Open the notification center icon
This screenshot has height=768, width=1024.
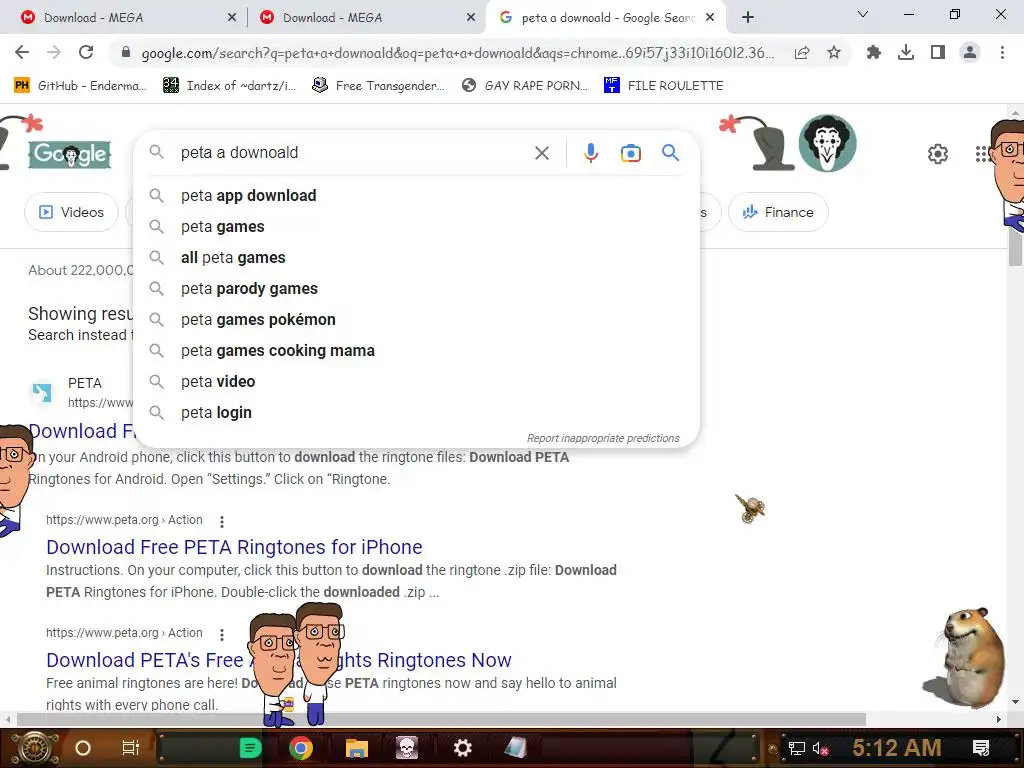coord(980,748)
